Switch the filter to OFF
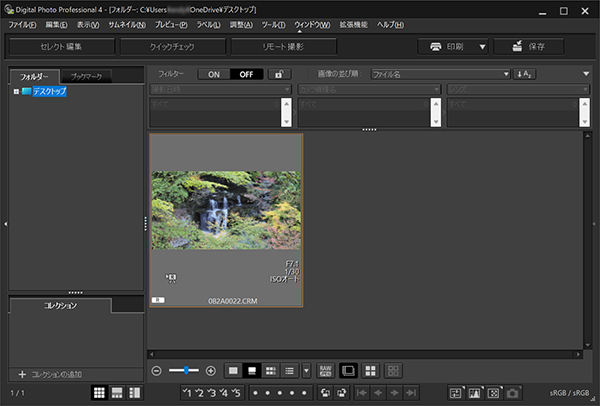Image resolution: width=600 pixels, height=406 pixels. pos(244,74)
